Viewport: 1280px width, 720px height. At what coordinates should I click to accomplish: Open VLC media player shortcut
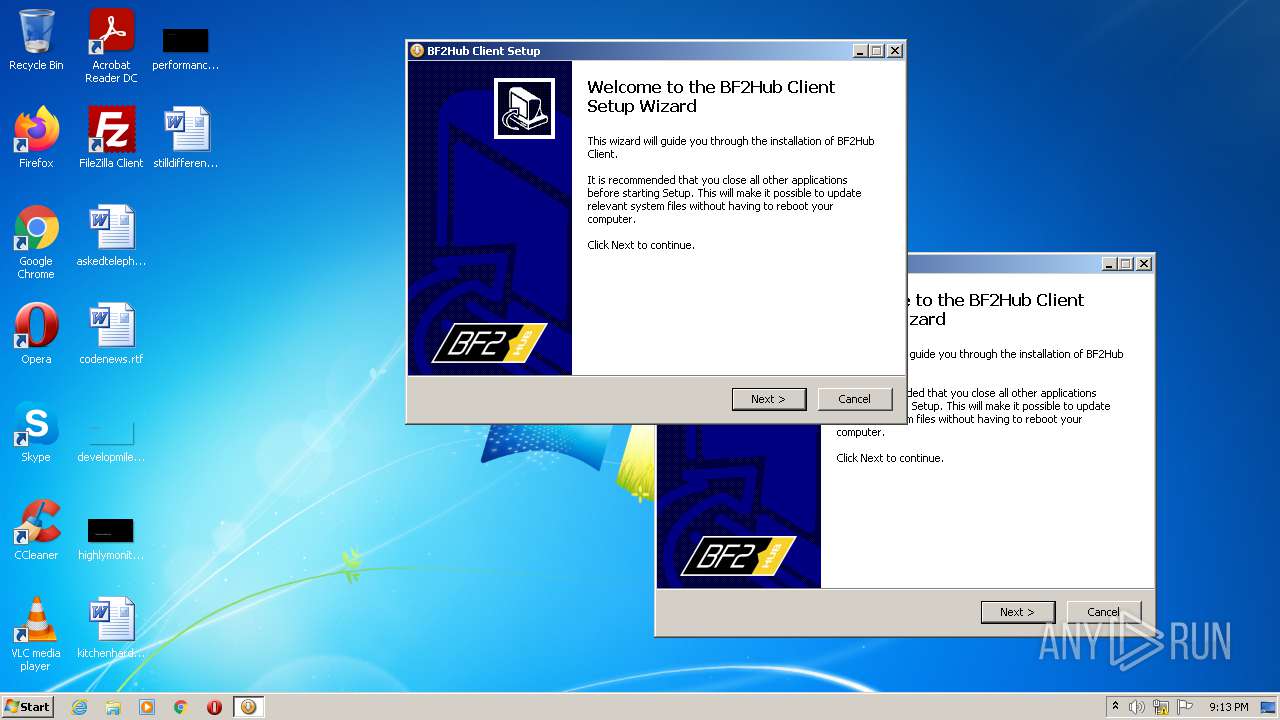click(36, 634)
